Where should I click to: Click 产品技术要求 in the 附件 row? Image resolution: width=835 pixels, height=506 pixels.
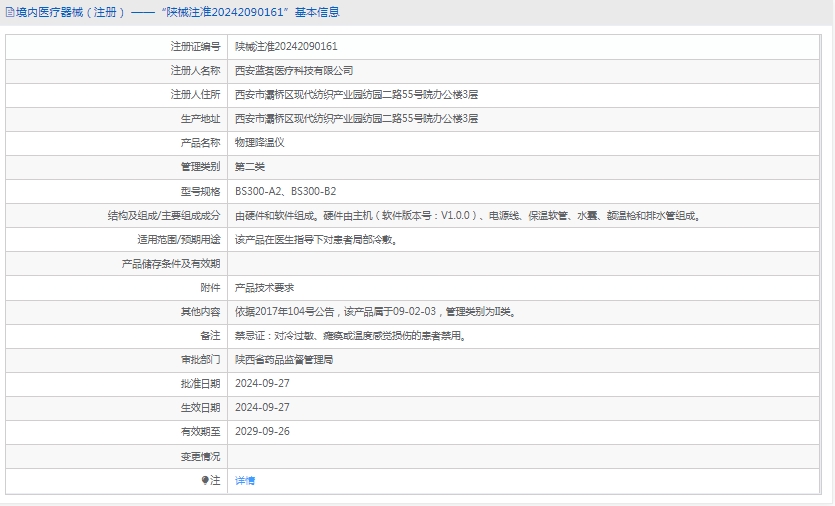coord(264,287)
